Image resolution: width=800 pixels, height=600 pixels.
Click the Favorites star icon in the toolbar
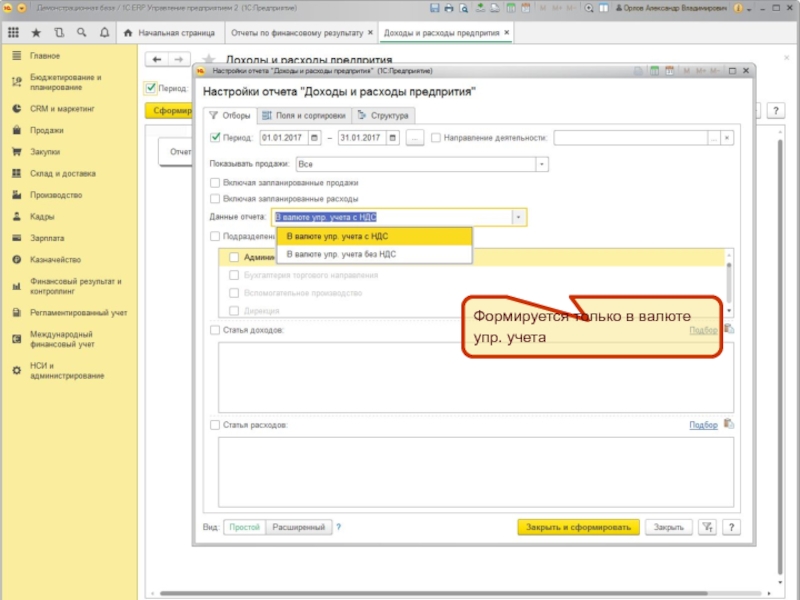click(x=36, y=33)
